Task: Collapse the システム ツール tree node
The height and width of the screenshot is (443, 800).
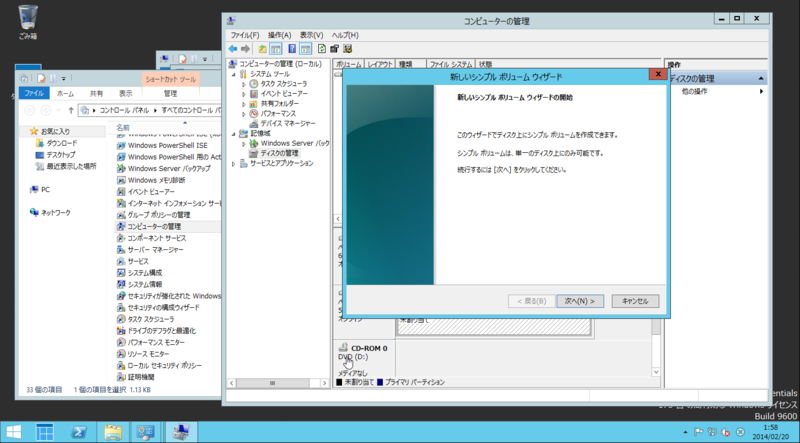Action: point(234,74)
